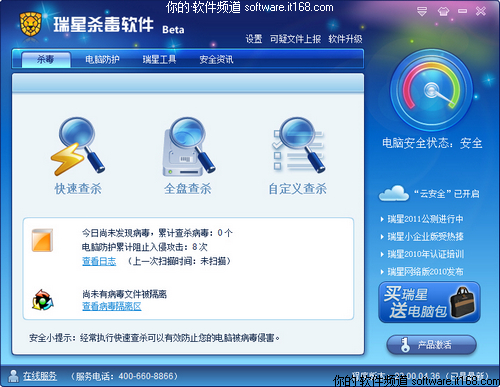Click the 买瑞星送电脑包 promotional banner
500x387 pixels.
click(429, 302)
